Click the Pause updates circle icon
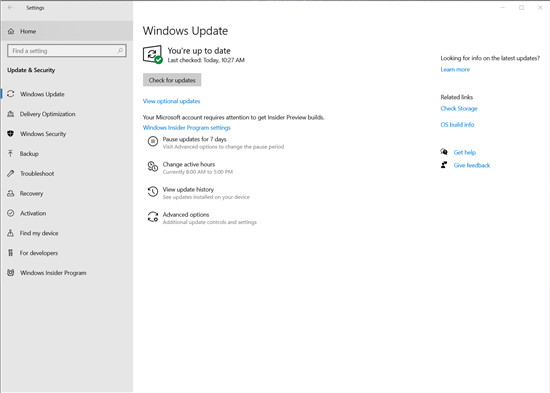The width and height of the screenshot is (550, 393). pyautogui.click(x=153, y=141)
